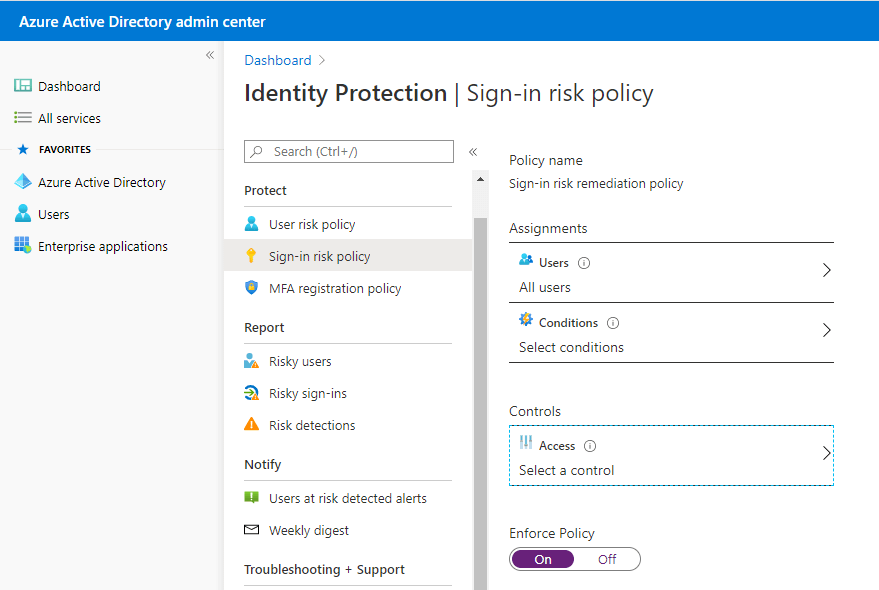Set Enforce Policy to On
Viewport: 879px width, 590px height.
click(x=543, y=559)
